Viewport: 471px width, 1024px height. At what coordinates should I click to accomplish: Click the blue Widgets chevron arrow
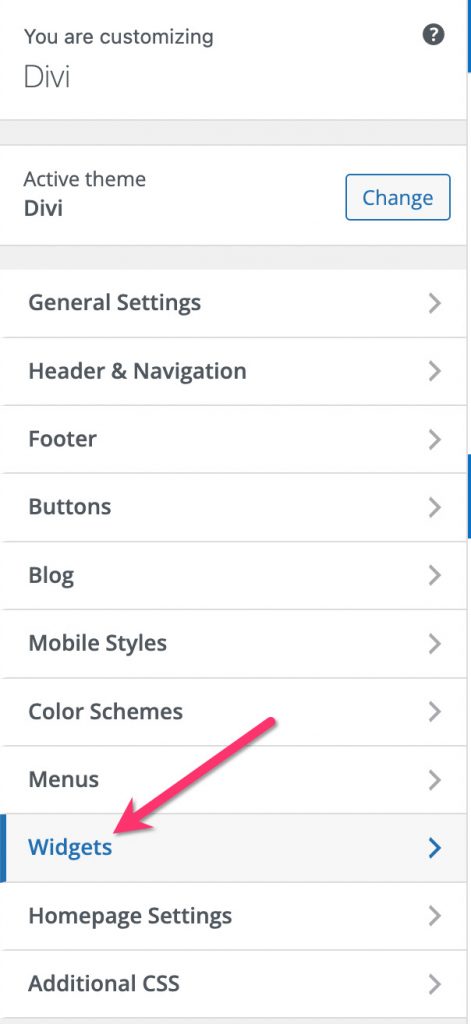coord(435,848)
